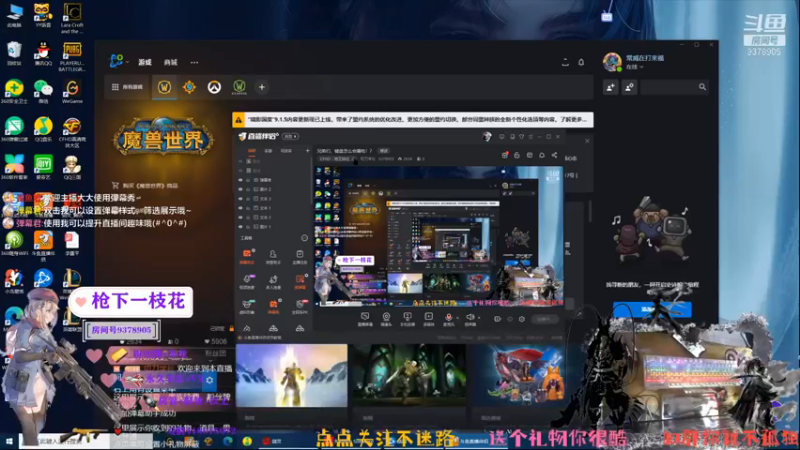This screenshot has width=800, height=450.
Task: Click Battle.net profile avatar
Action: (x=612, y=62)
